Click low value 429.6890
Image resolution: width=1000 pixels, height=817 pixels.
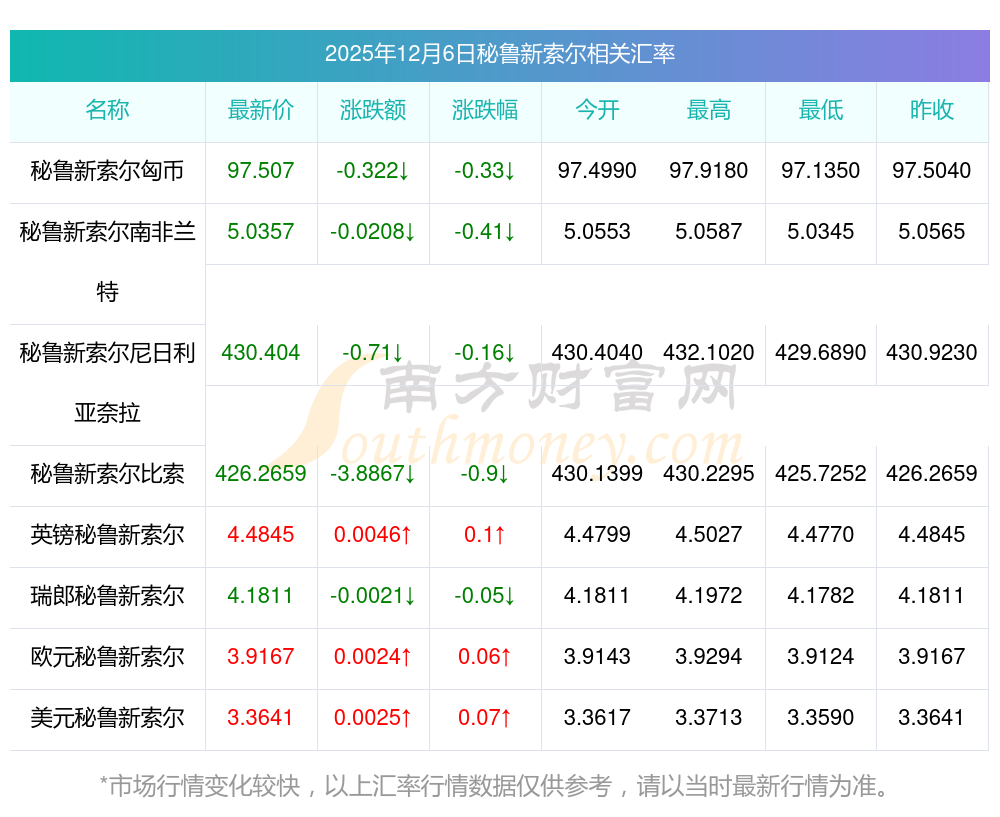821,353
